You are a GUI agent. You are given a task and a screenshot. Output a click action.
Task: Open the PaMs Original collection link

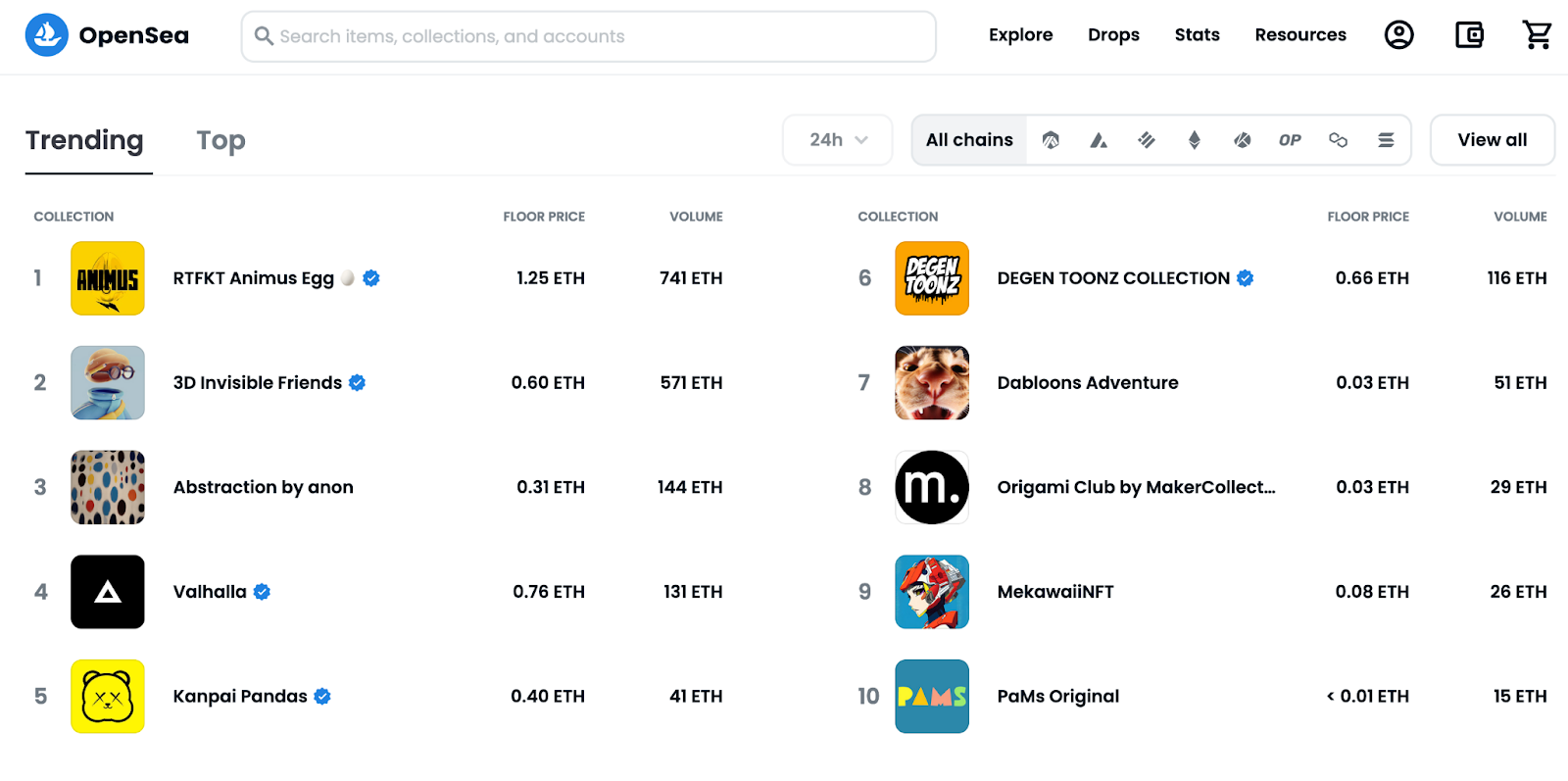[1057, 697]
